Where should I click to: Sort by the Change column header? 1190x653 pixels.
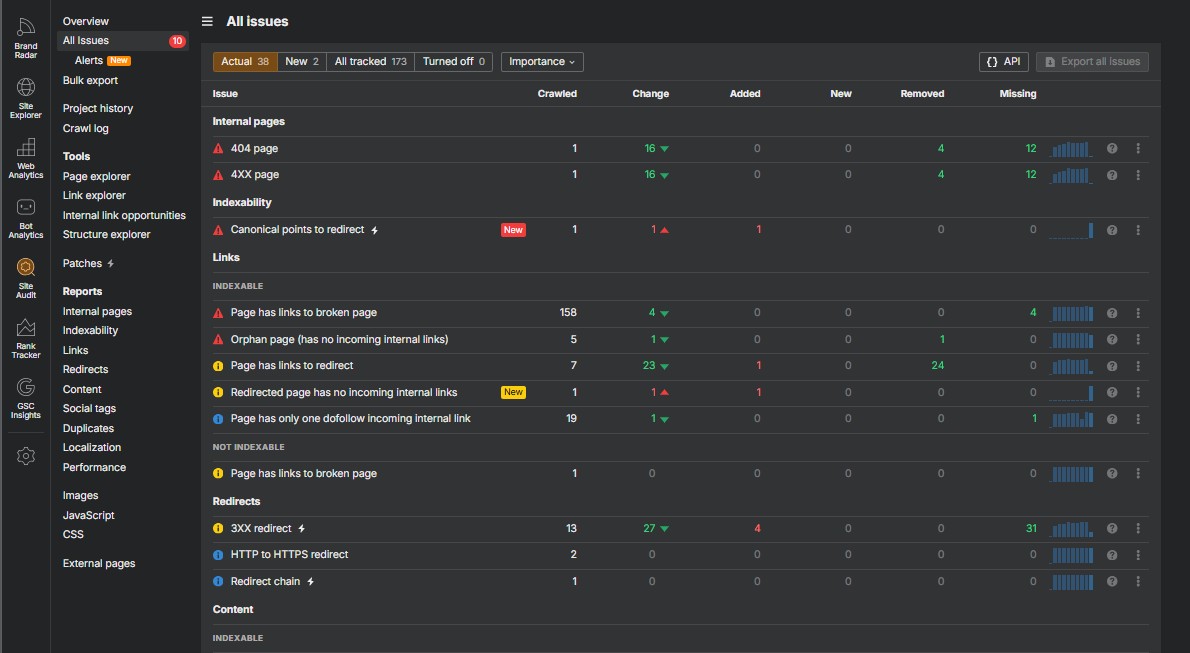650,94
